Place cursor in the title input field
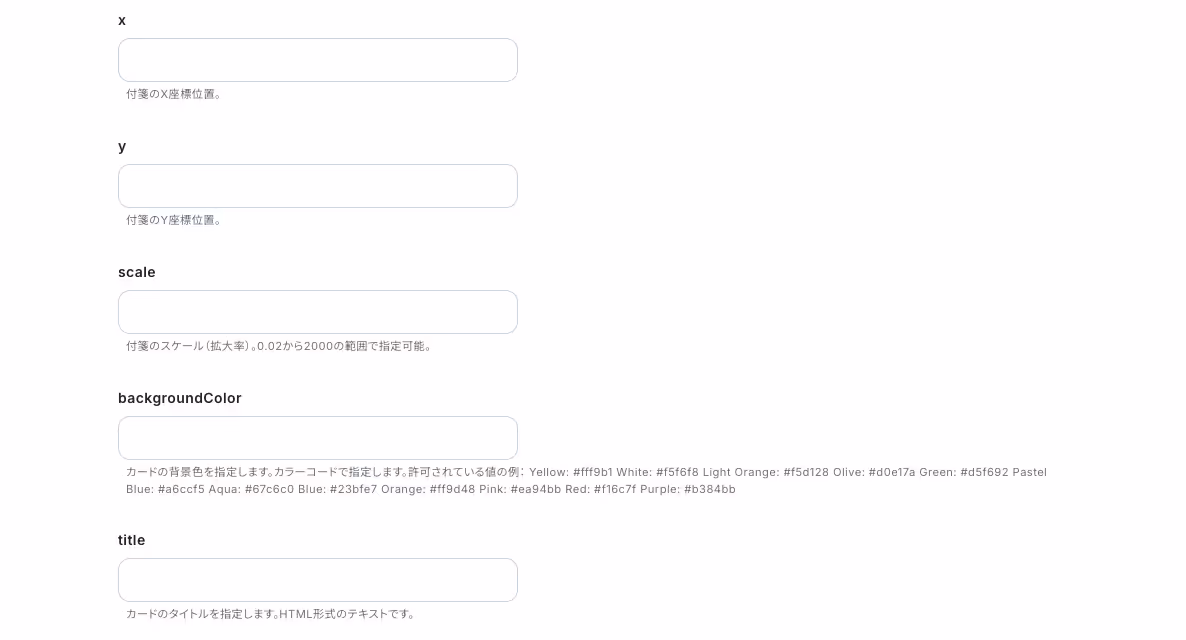This screenshot has height=640, width=1186. (x=318, y=580)
